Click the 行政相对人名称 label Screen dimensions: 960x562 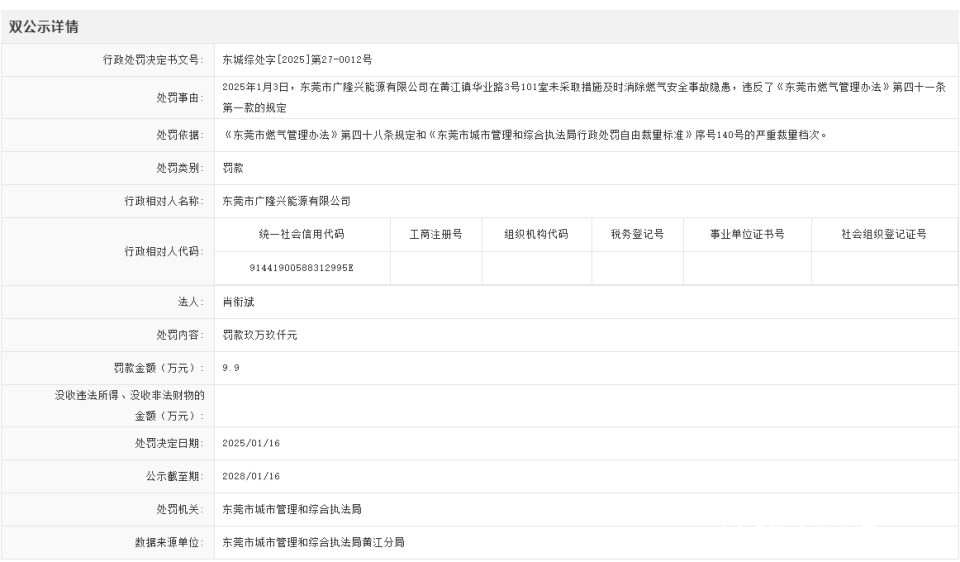pos(164,201)
